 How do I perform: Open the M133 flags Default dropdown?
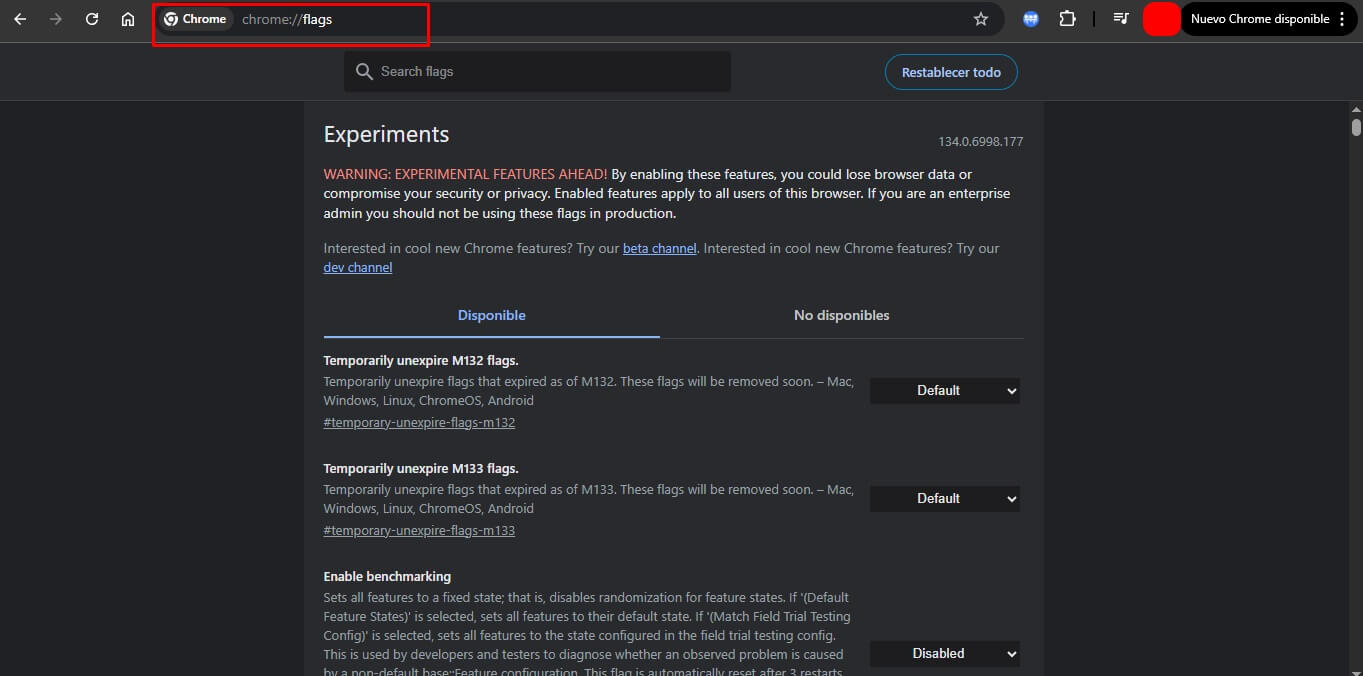(x=945, y=499)
